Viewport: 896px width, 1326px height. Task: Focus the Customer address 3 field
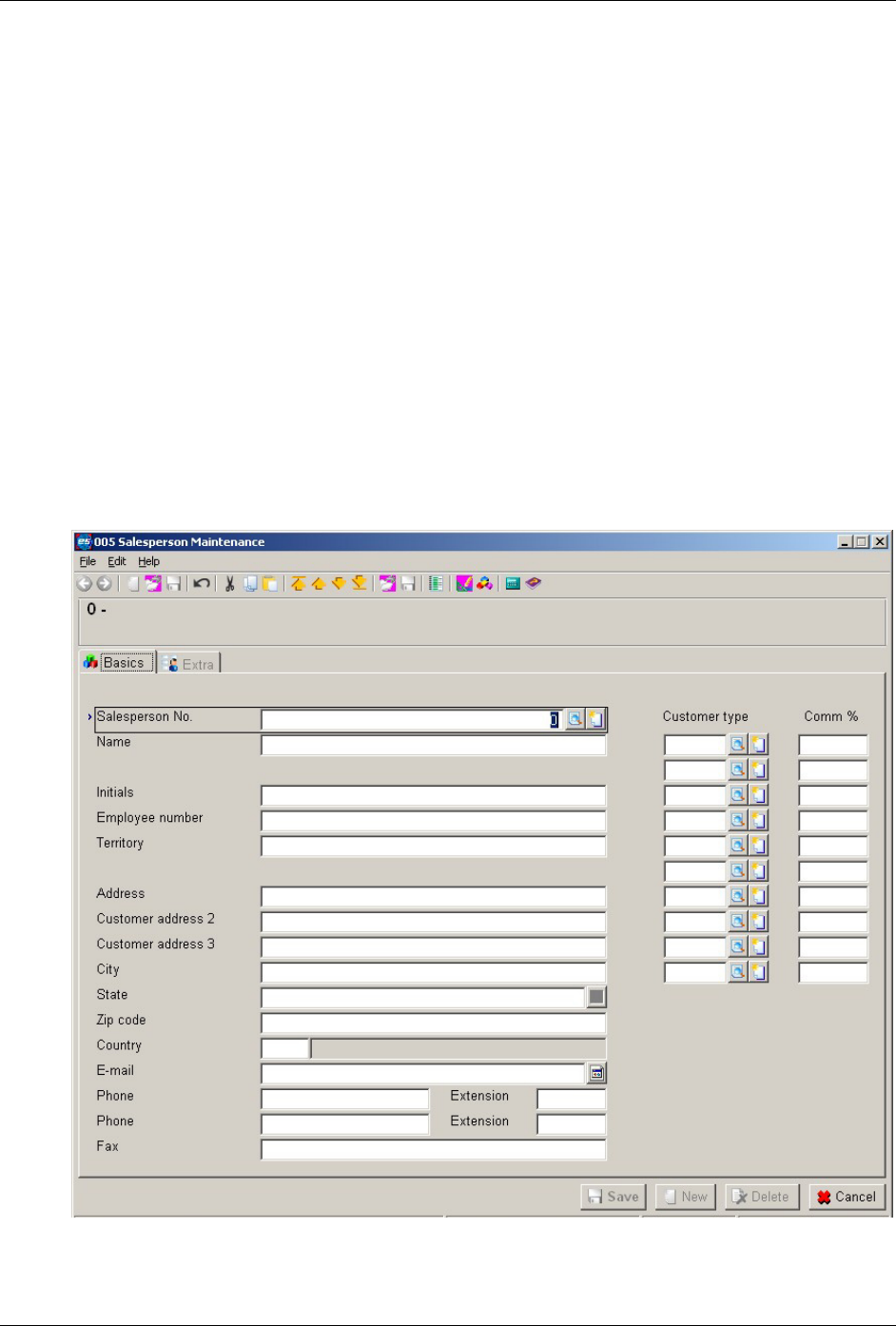(x=434, y=948)
